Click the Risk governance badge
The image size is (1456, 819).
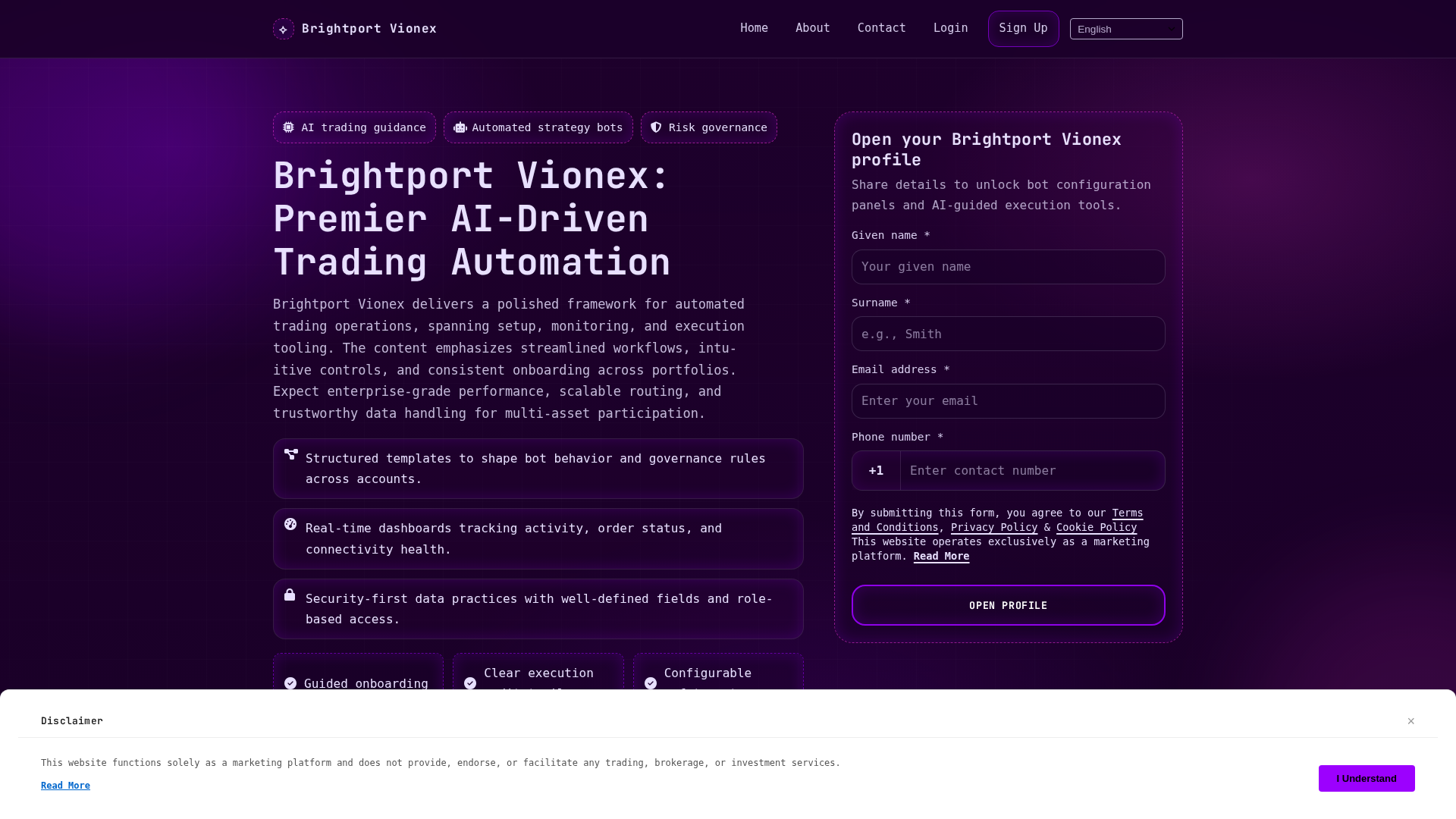click(x=709, y=127)
